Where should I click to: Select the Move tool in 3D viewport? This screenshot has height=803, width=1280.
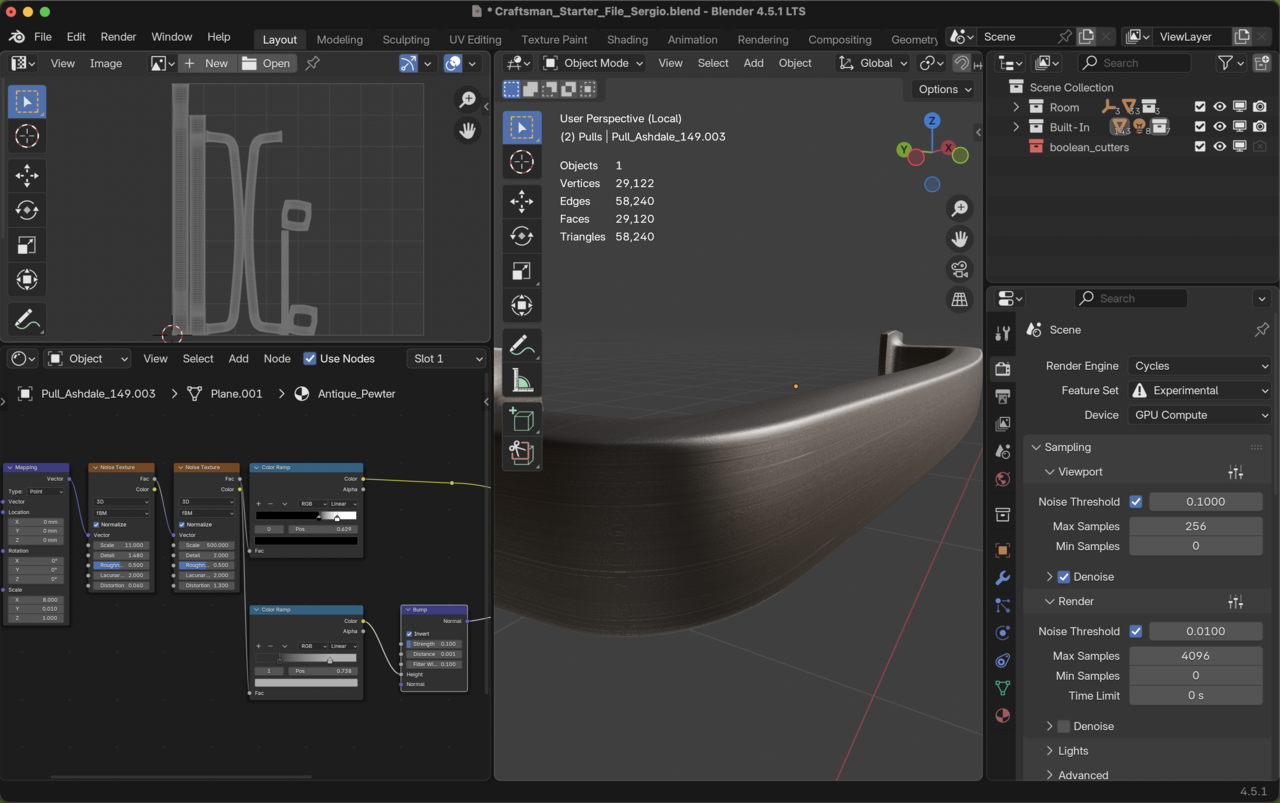point(521,201)
